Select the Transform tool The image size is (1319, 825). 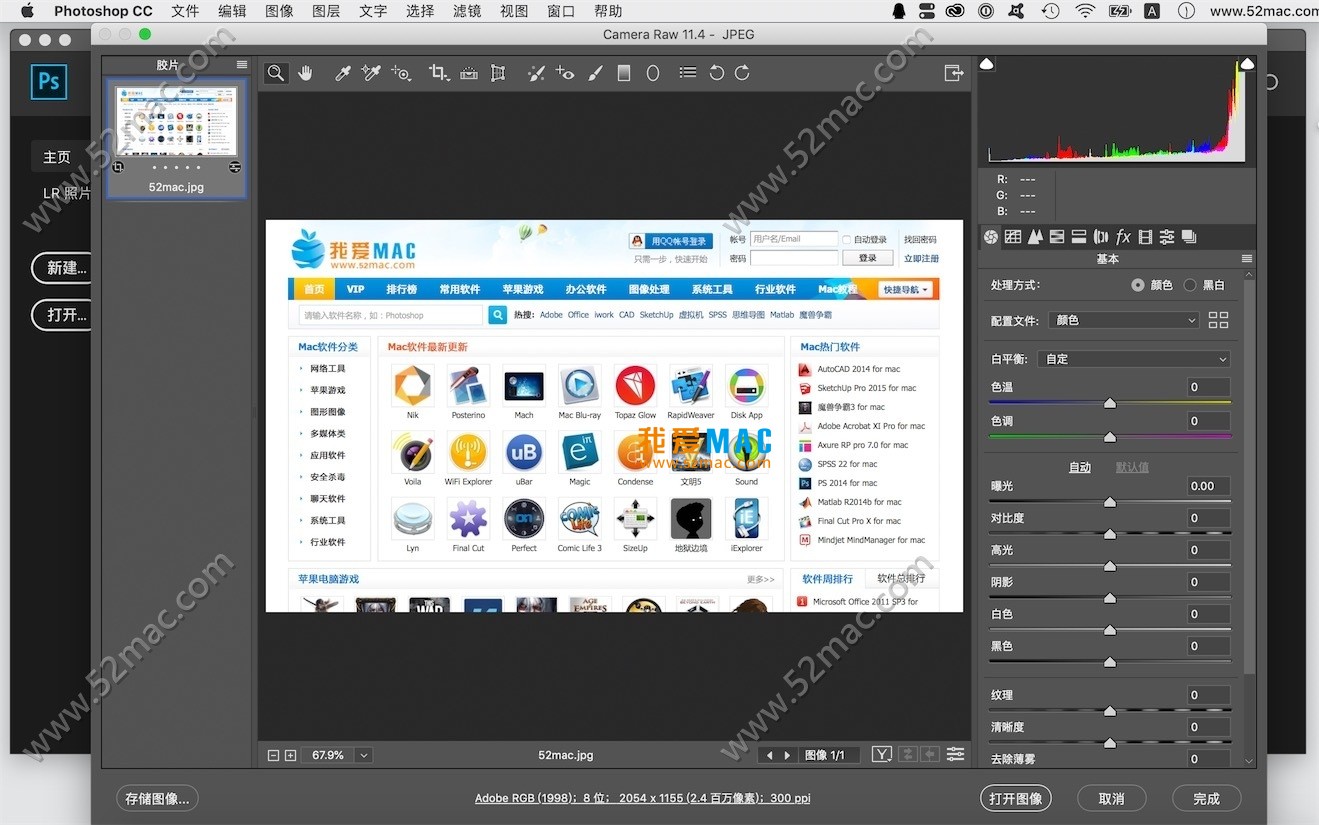tap(498, 73)
